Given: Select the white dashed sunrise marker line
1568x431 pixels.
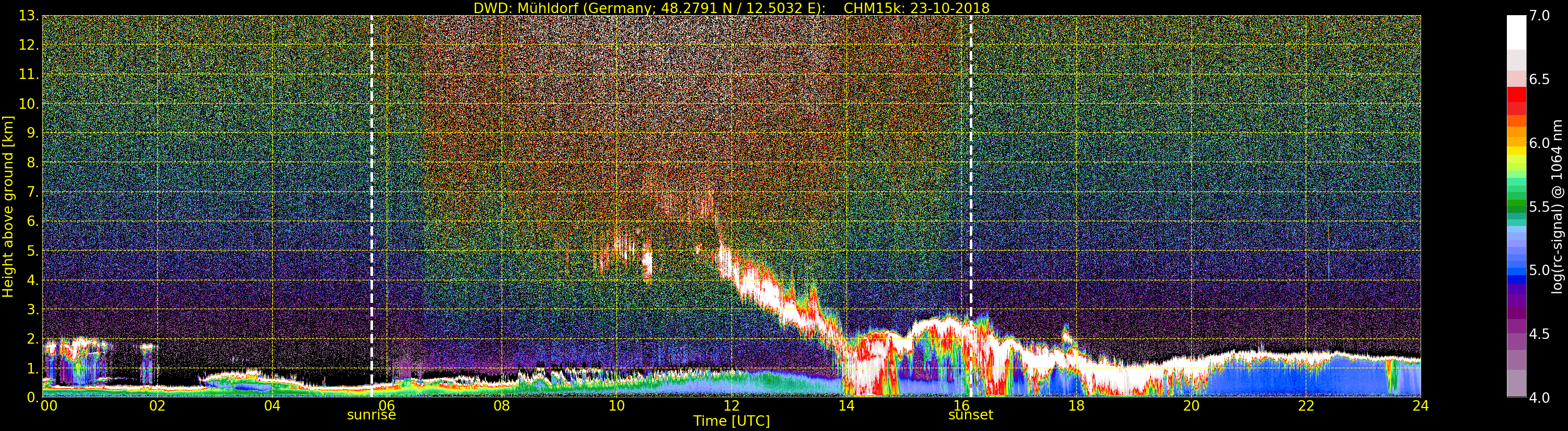Looking at the screenshot, I should [x=371, y=206].
